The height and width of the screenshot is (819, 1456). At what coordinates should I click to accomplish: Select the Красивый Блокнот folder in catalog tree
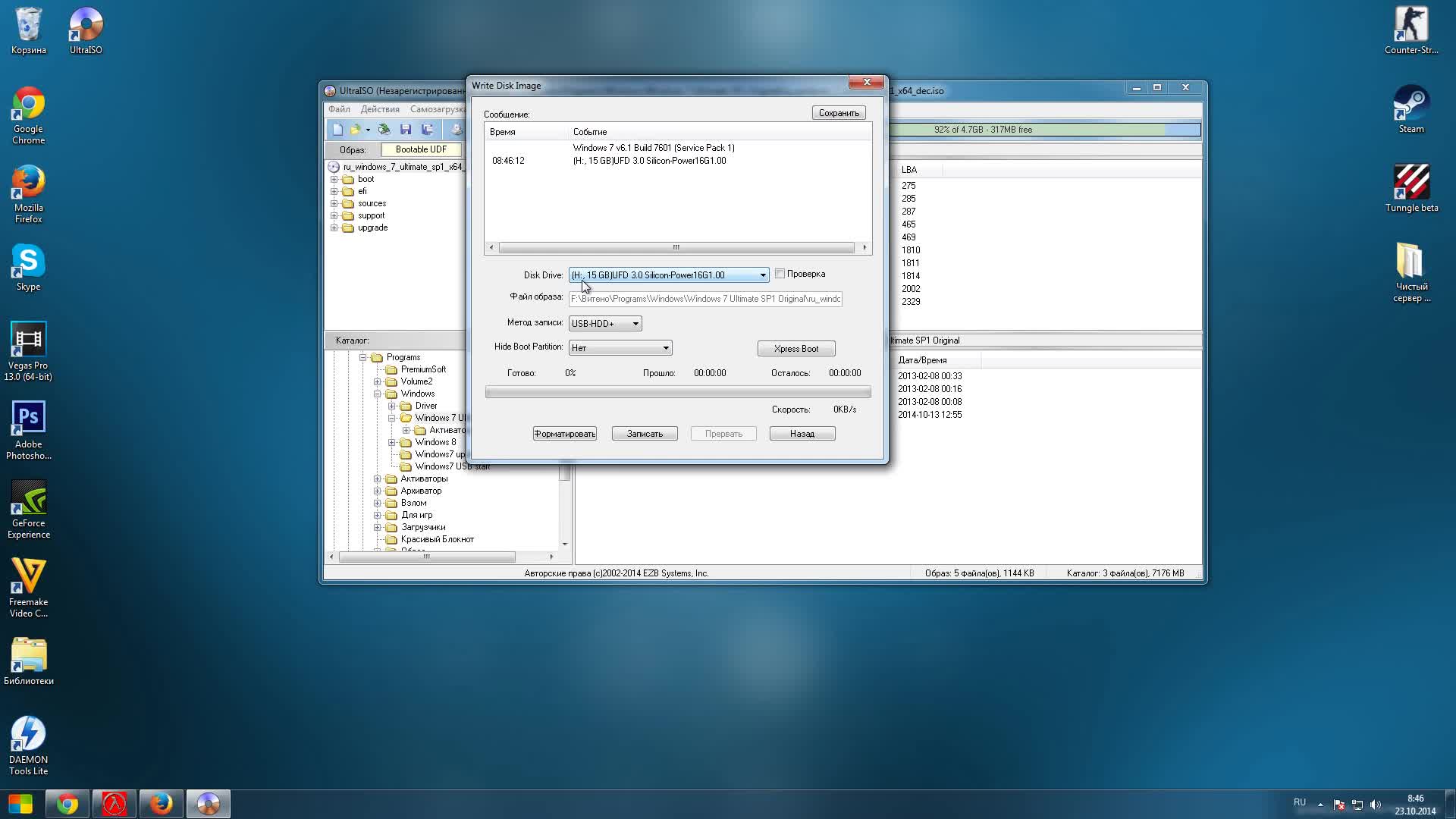437,539
